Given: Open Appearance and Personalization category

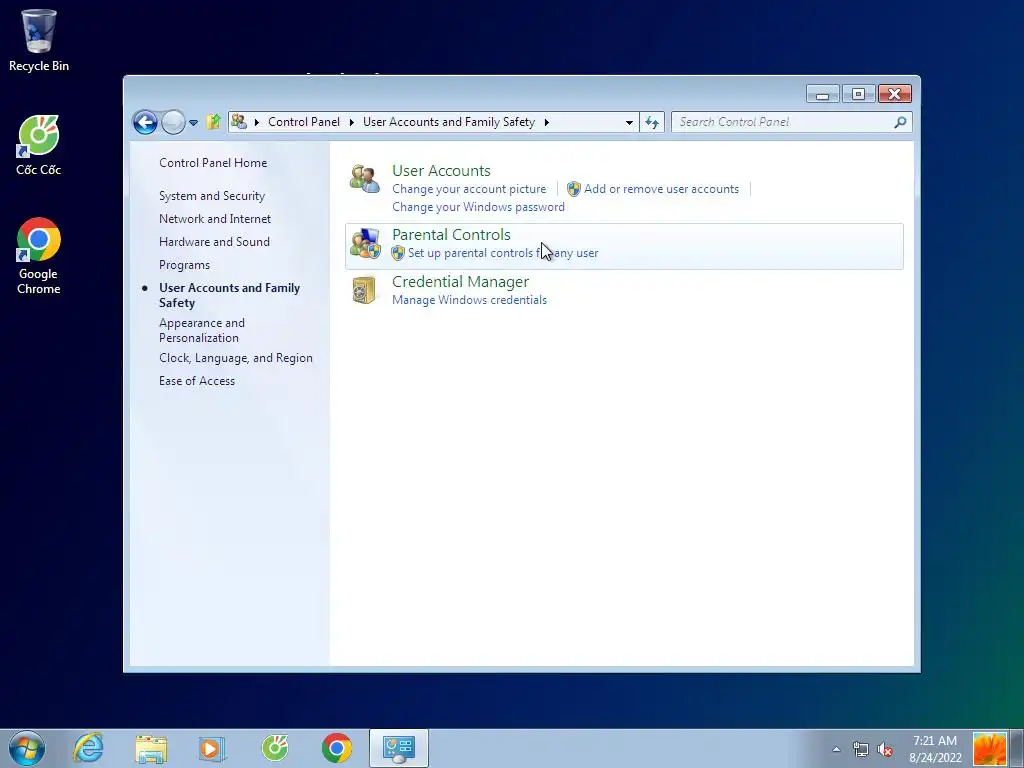Looking at the screenshot, I should click(202, 330).
